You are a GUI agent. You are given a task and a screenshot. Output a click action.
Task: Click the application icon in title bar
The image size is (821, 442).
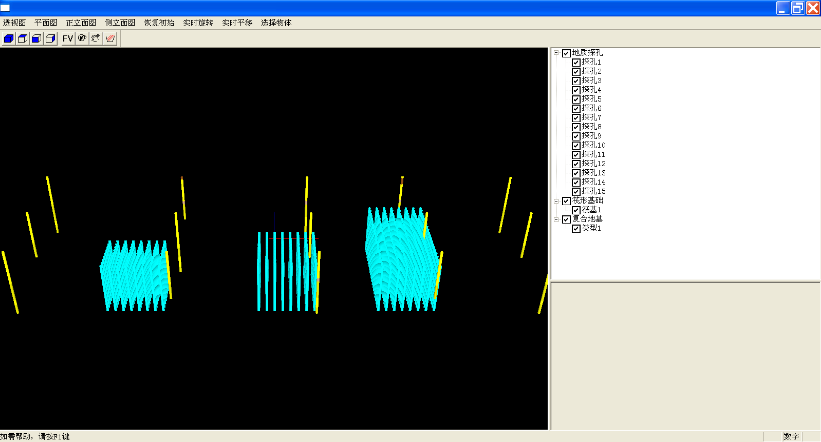[x=5, y=7]
